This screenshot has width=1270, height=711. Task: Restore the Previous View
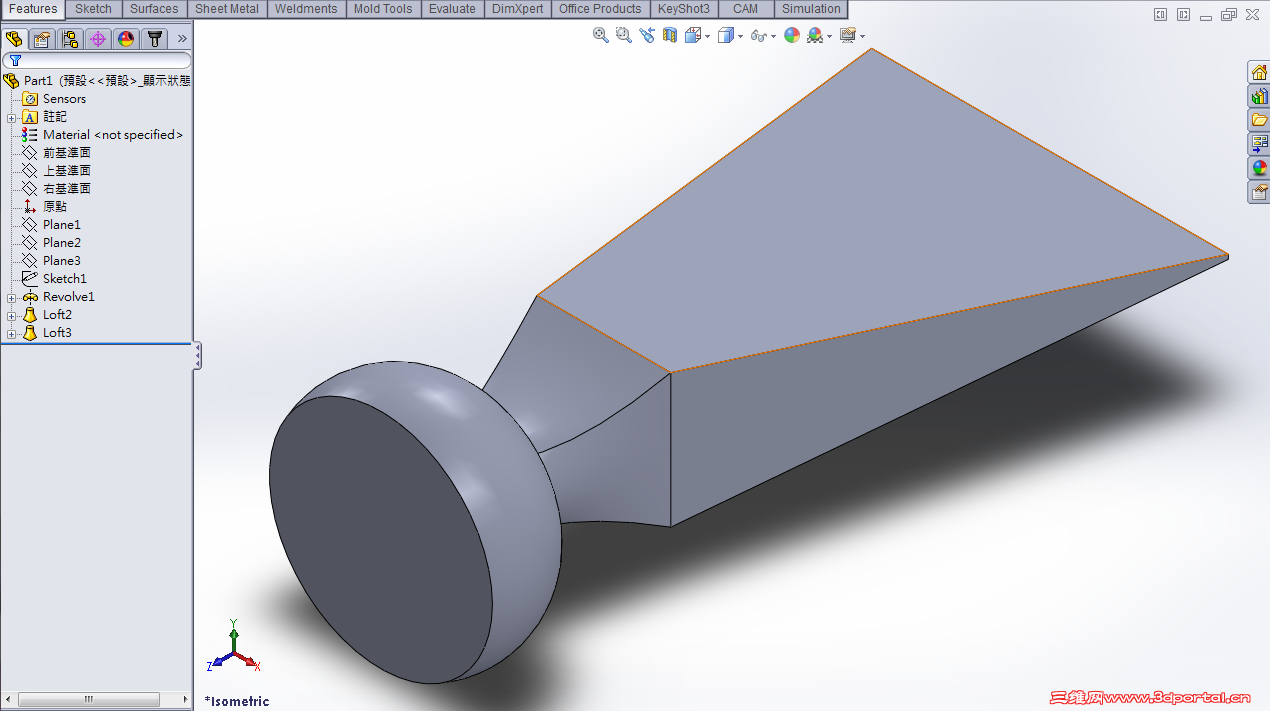click(647, 35)
